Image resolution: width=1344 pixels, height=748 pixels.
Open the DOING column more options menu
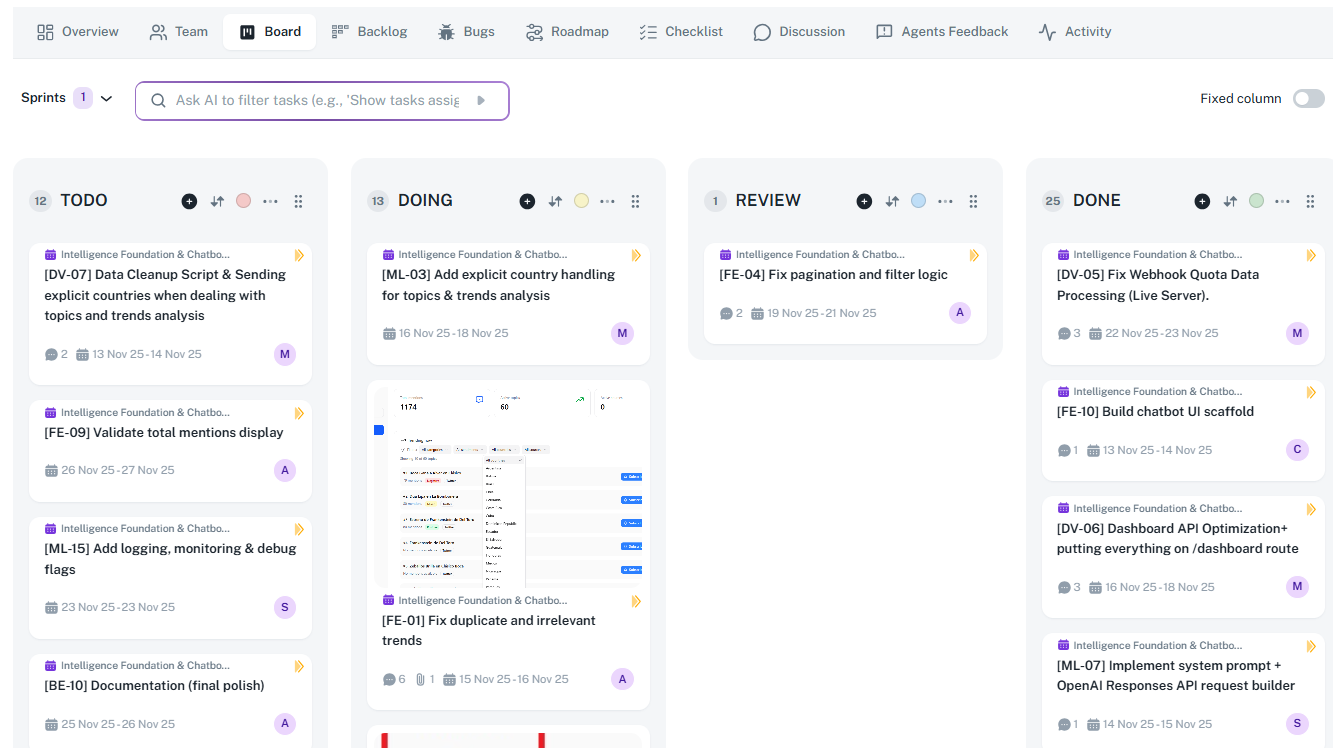[607, 201]
